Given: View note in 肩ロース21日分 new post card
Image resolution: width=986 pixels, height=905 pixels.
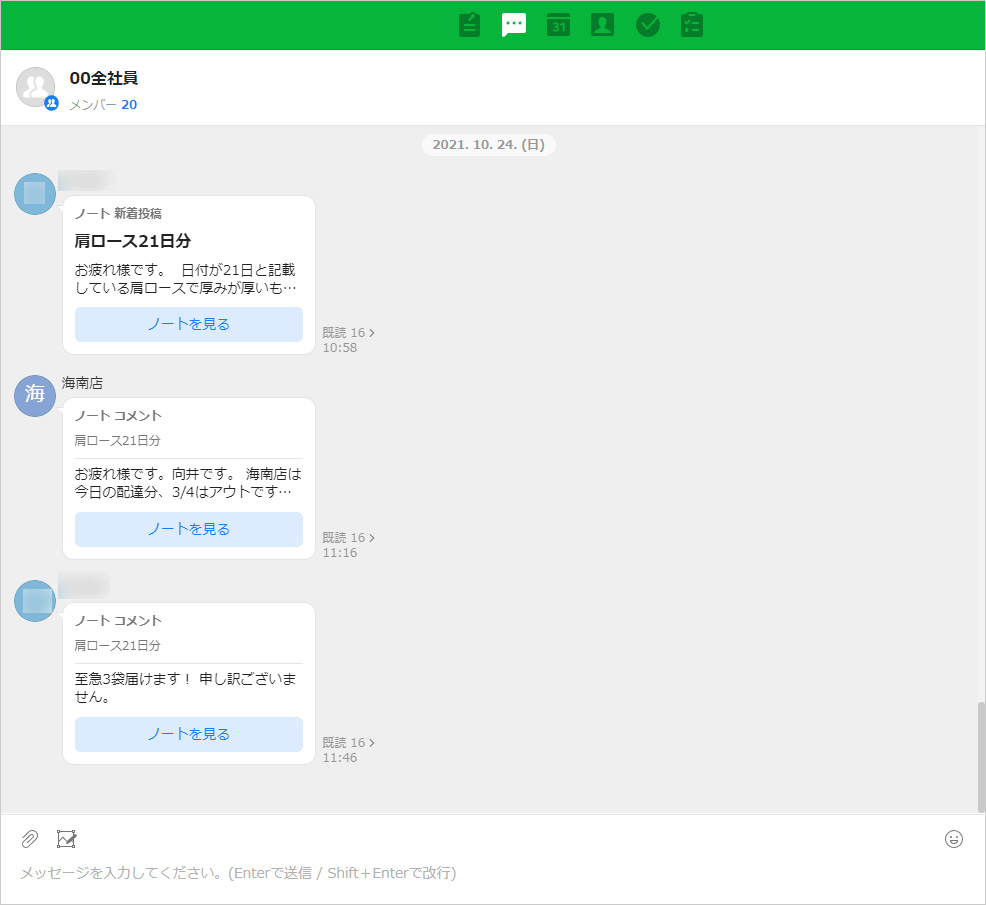Looking at the screenshot, I should pos(189,324).
